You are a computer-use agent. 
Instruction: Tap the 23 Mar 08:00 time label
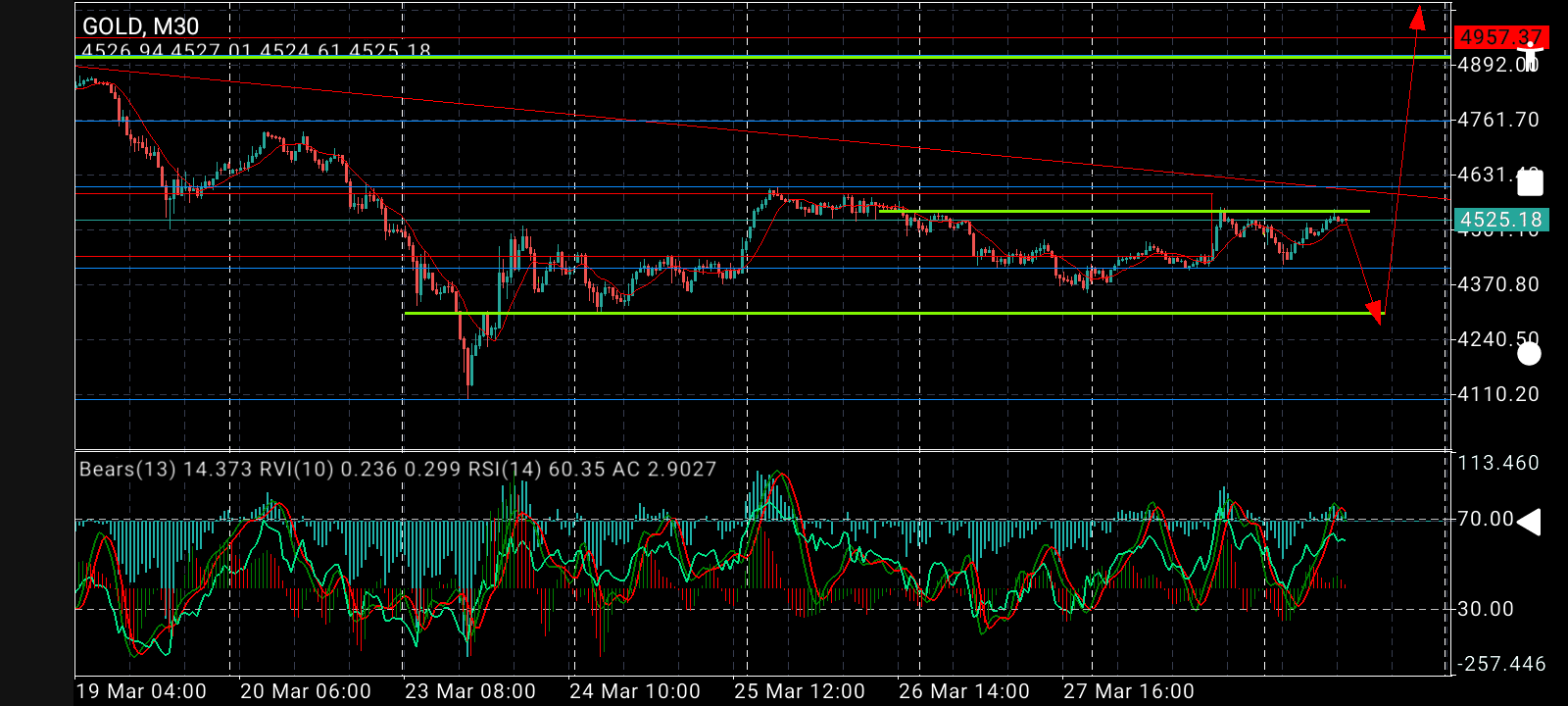pyautogui.click(x=470, y=691)
